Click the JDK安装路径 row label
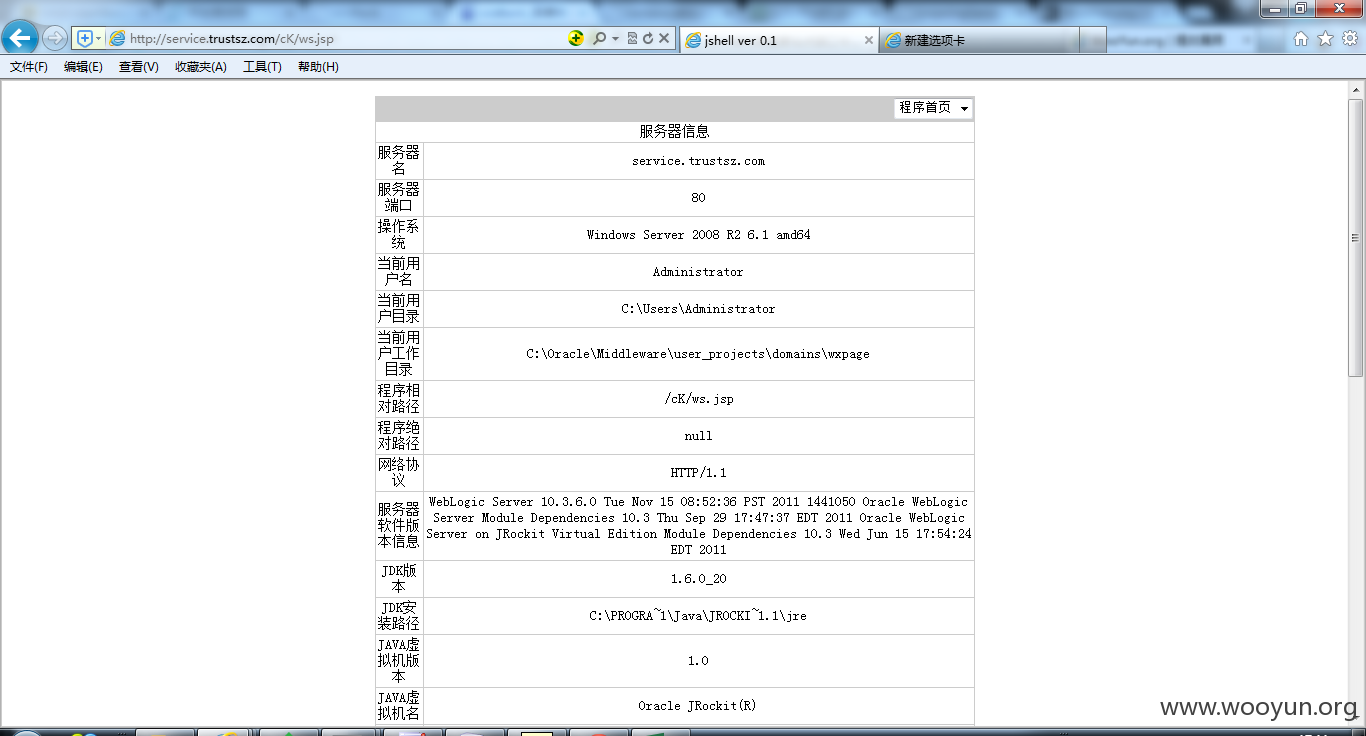 (399, 616)
